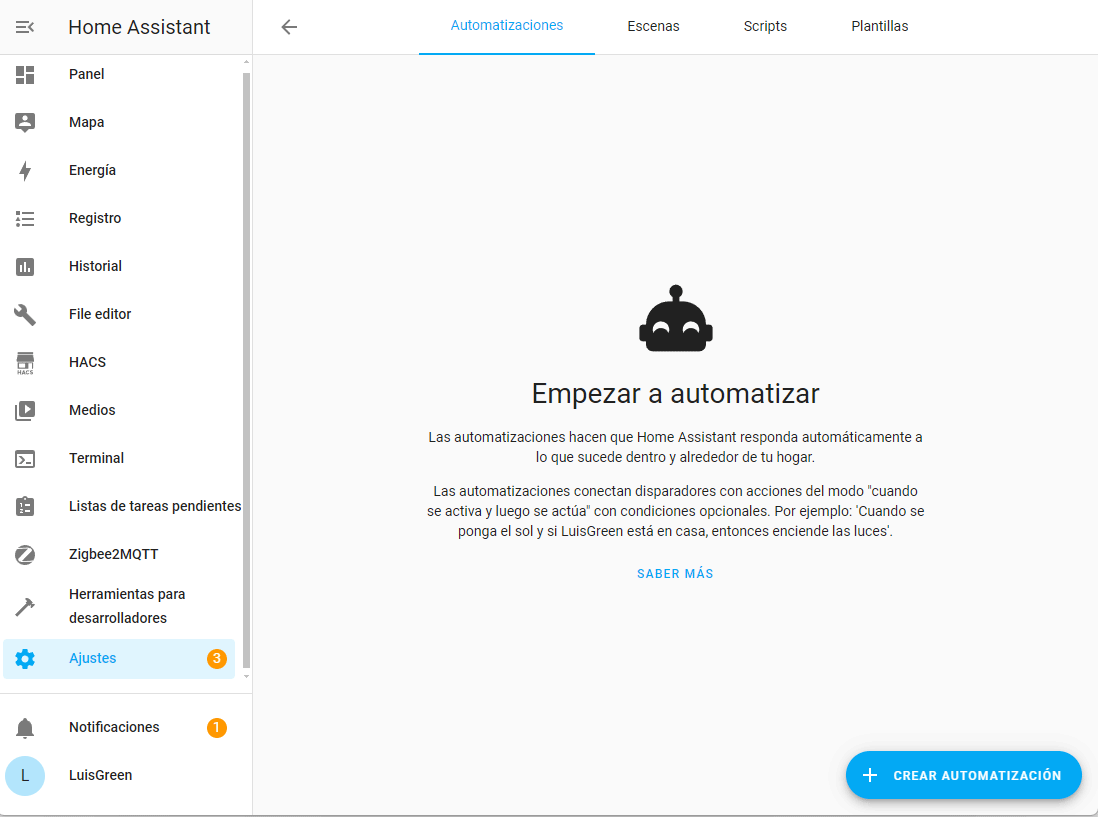Open Zigbee2MQTT from the sidebar
The height and width of the screenshot is (817, 1098).
coord(119,554)
